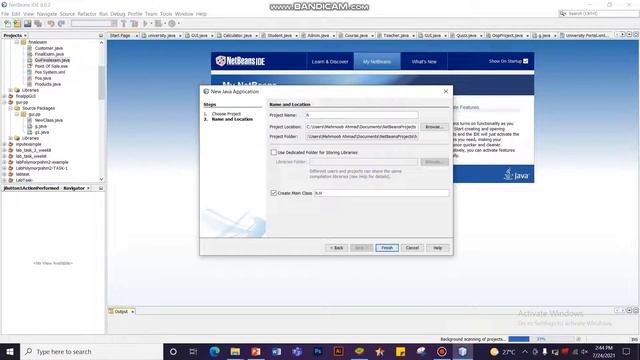The height and width of the screenshot is (360, 640).
Task: Click the Java logo on Start Page
Action: pyautogui.click(x=516, y=174)
